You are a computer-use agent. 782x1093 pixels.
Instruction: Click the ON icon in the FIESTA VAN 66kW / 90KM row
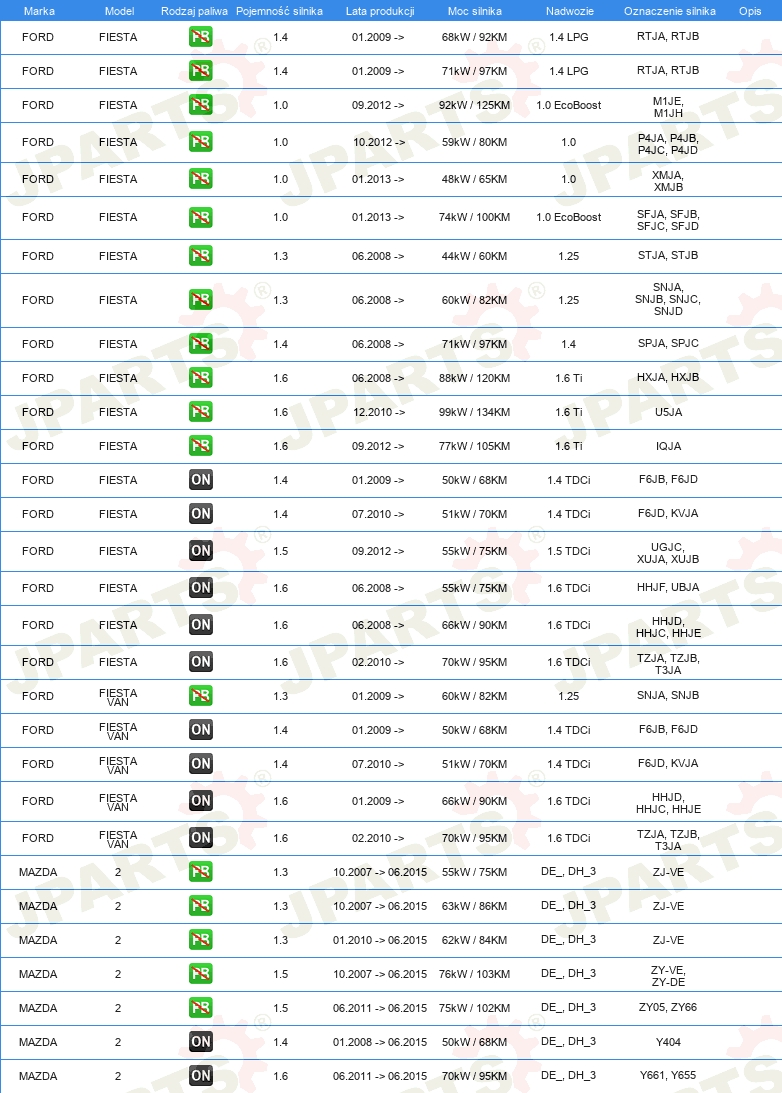point(201,801)
